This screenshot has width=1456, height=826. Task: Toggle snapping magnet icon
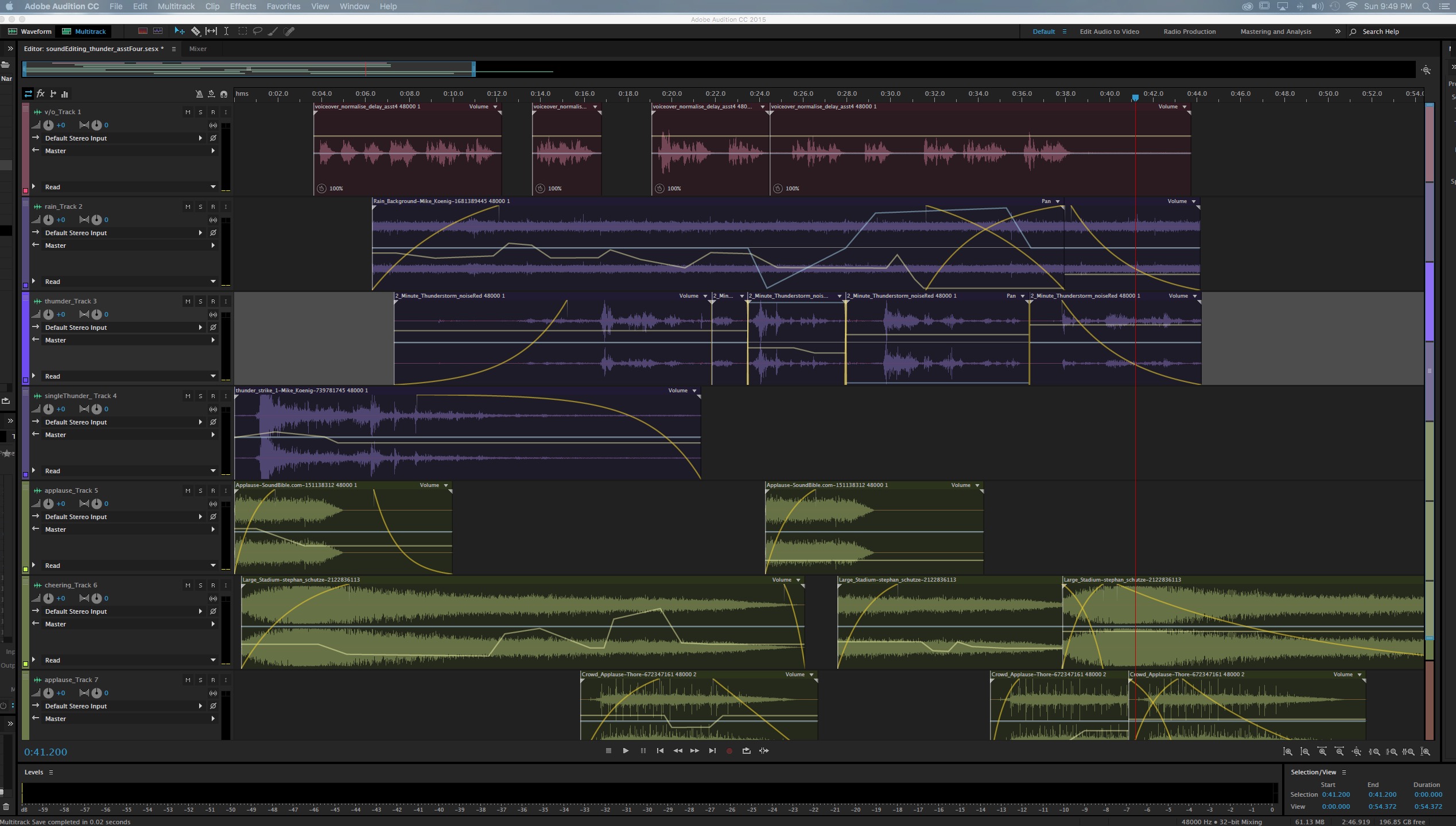(x=224, y=93)
